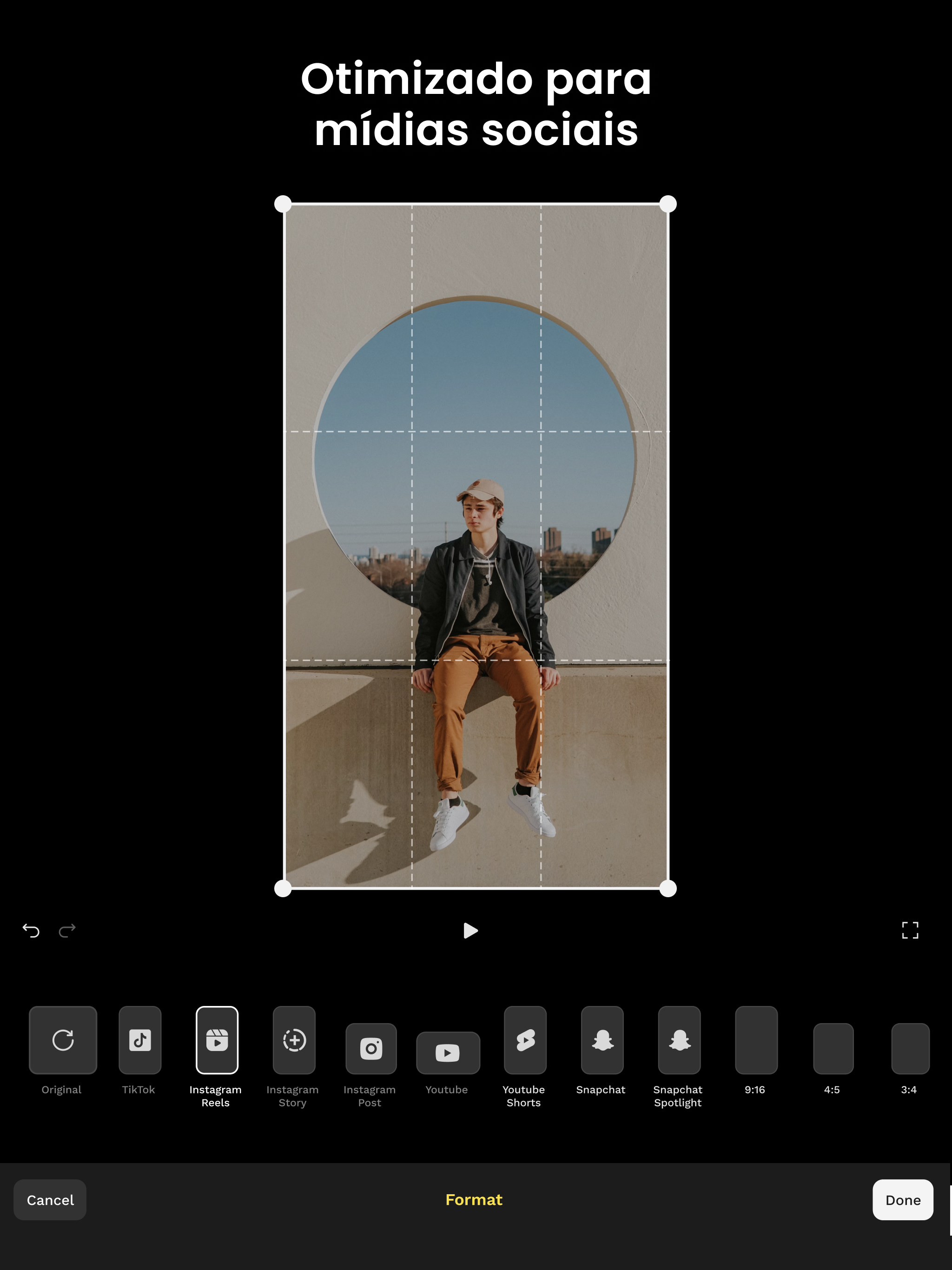Screen dimensions: 952x1270
Task: Select the 4:5 aspect ratio
Action: (833, 1048)
